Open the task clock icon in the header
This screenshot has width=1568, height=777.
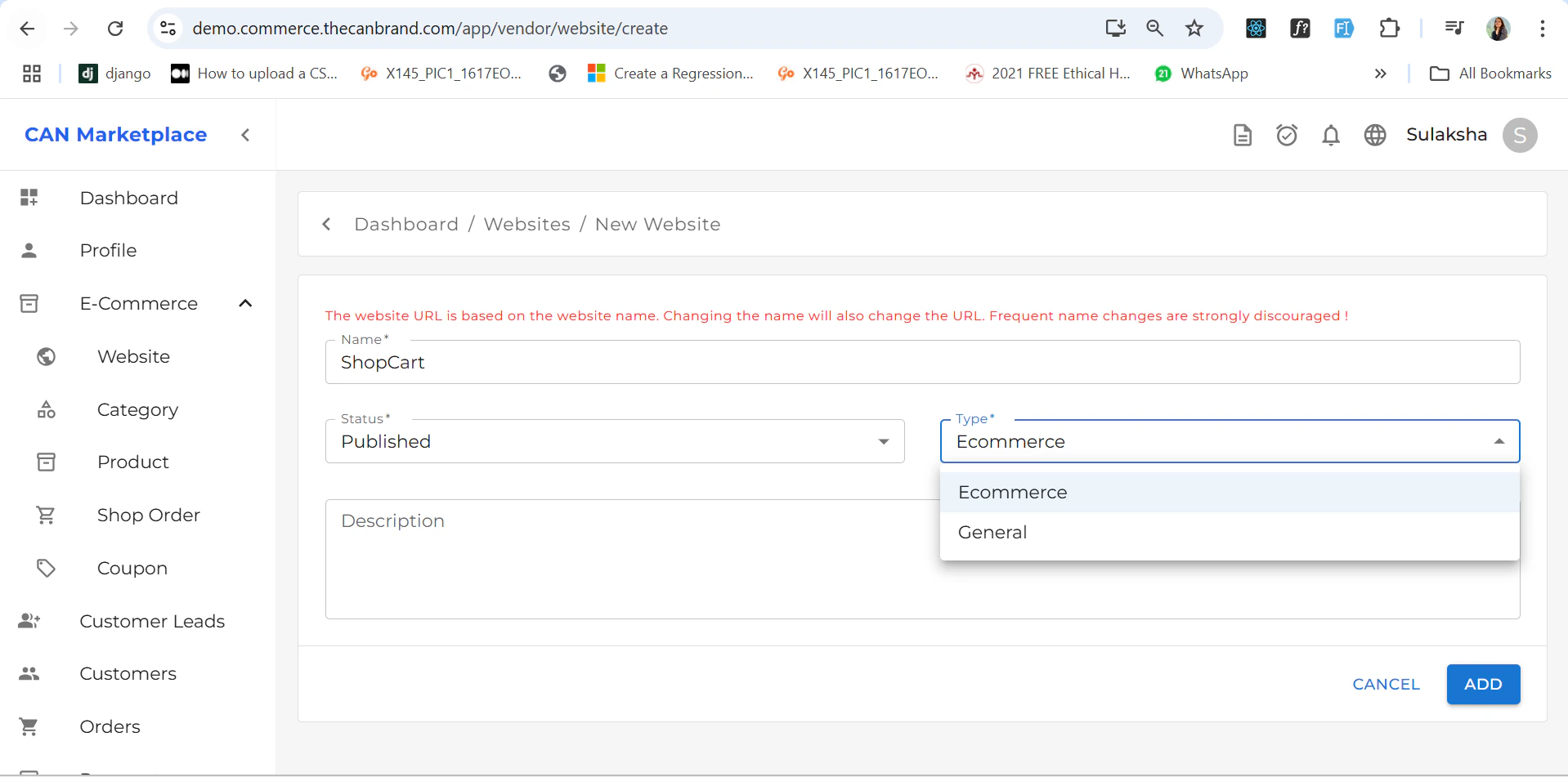click(1287, 135)
